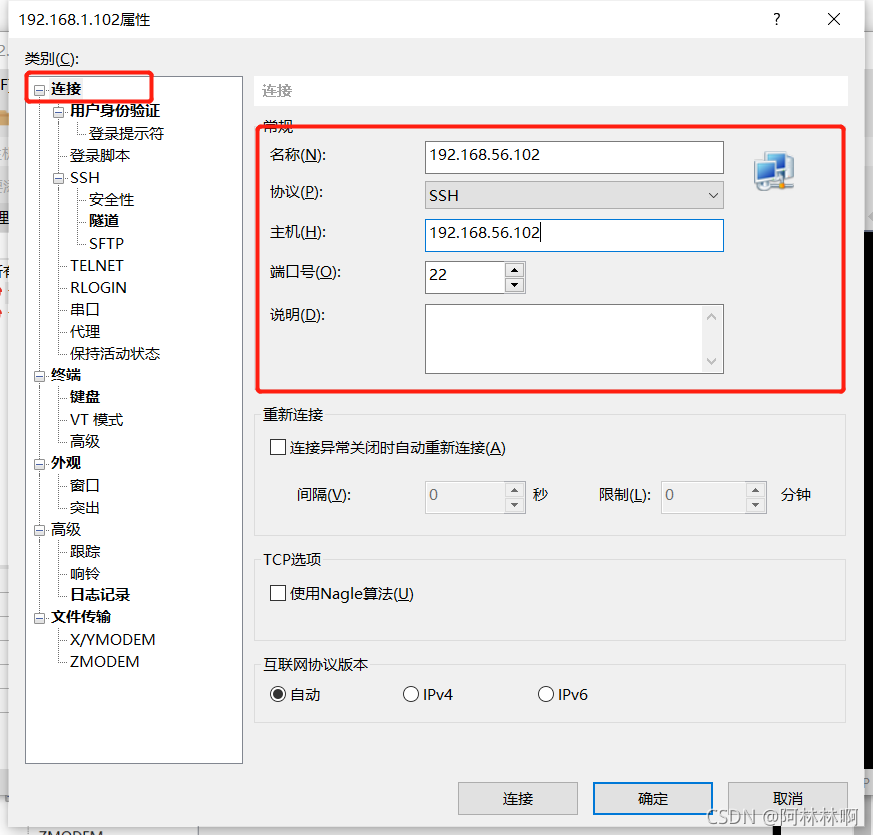873x835 pixels.
Task: Collapse the 文件传输 tree node
Action: tap(40, 618)
